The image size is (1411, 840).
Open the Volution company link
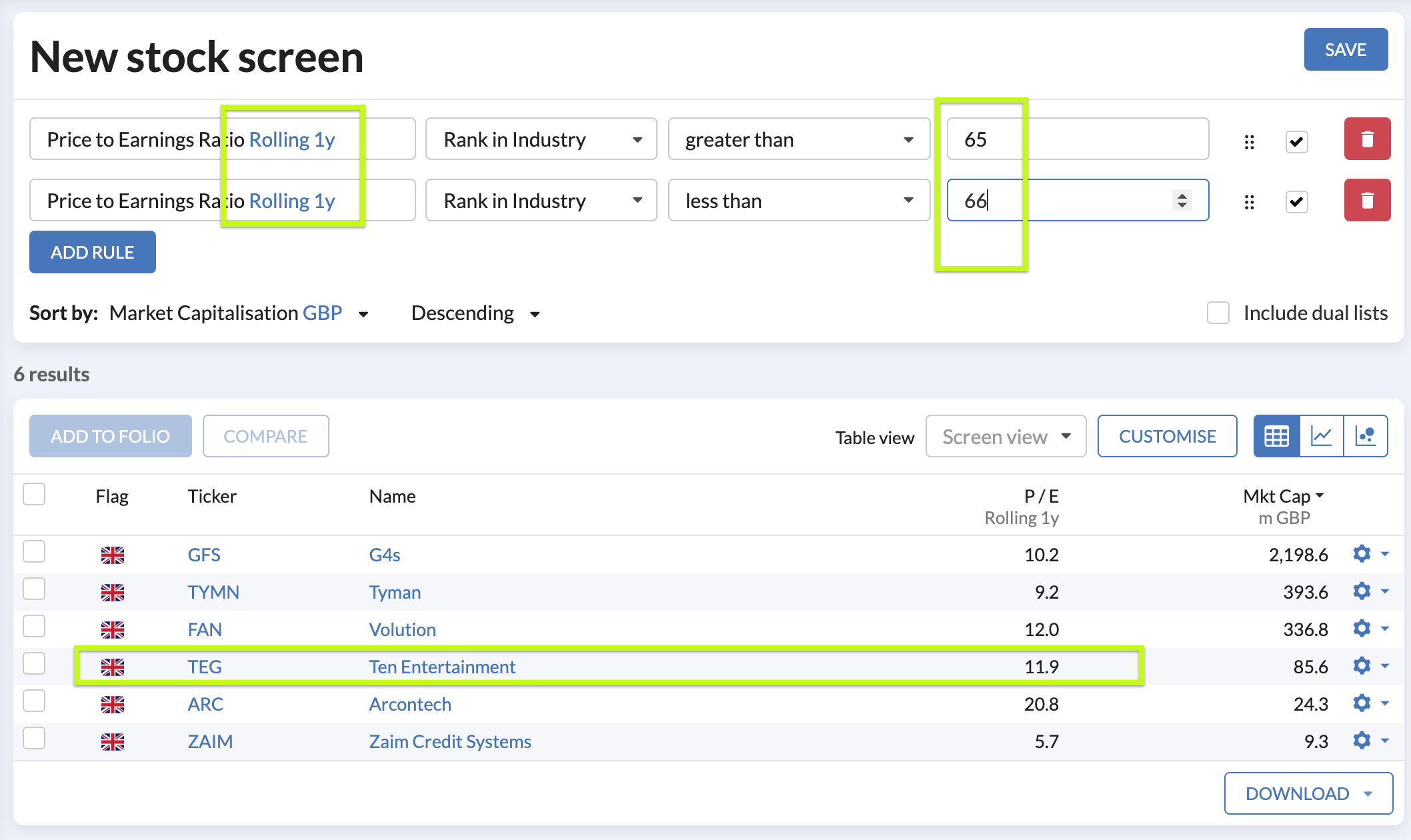coord(403,629)
